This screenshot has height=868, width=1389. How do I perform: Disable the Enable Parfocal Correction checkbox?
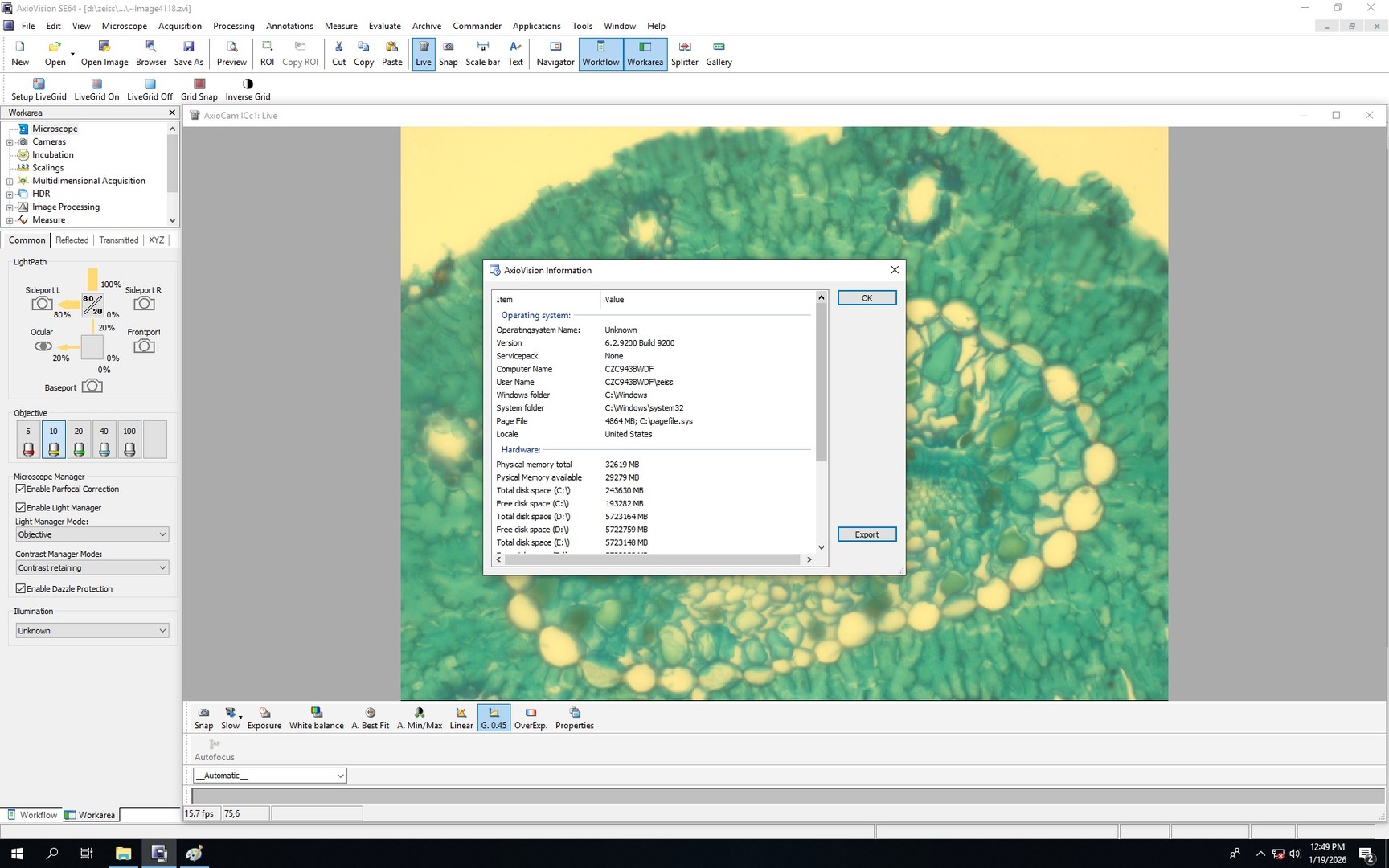[x=20, y=489]
